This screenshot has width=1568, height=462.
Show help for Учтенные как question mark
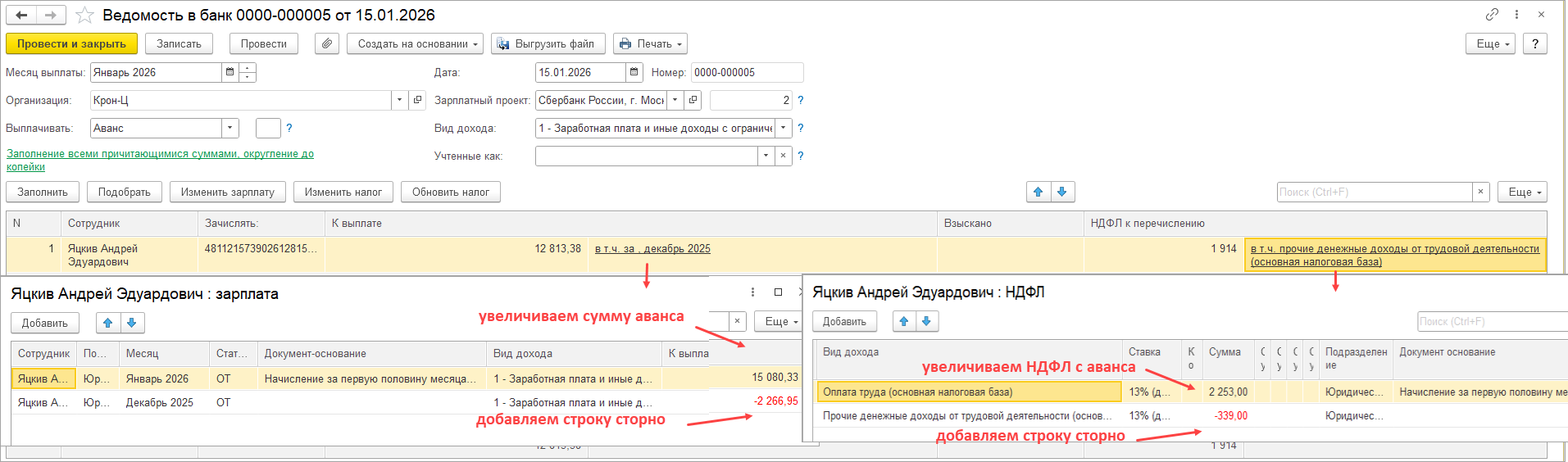pos(801,156)
